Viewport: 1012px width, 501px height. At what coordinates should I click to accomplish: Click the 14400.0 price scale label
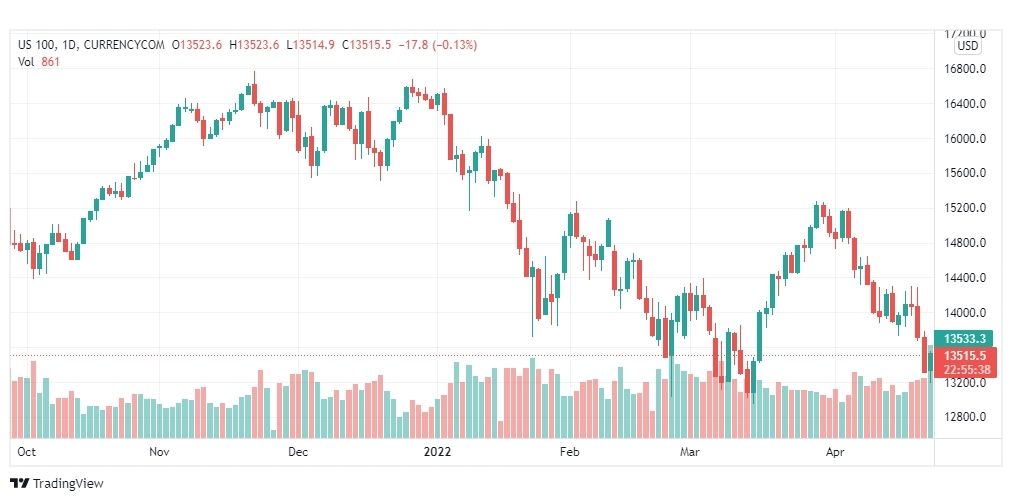click(966, 278)
